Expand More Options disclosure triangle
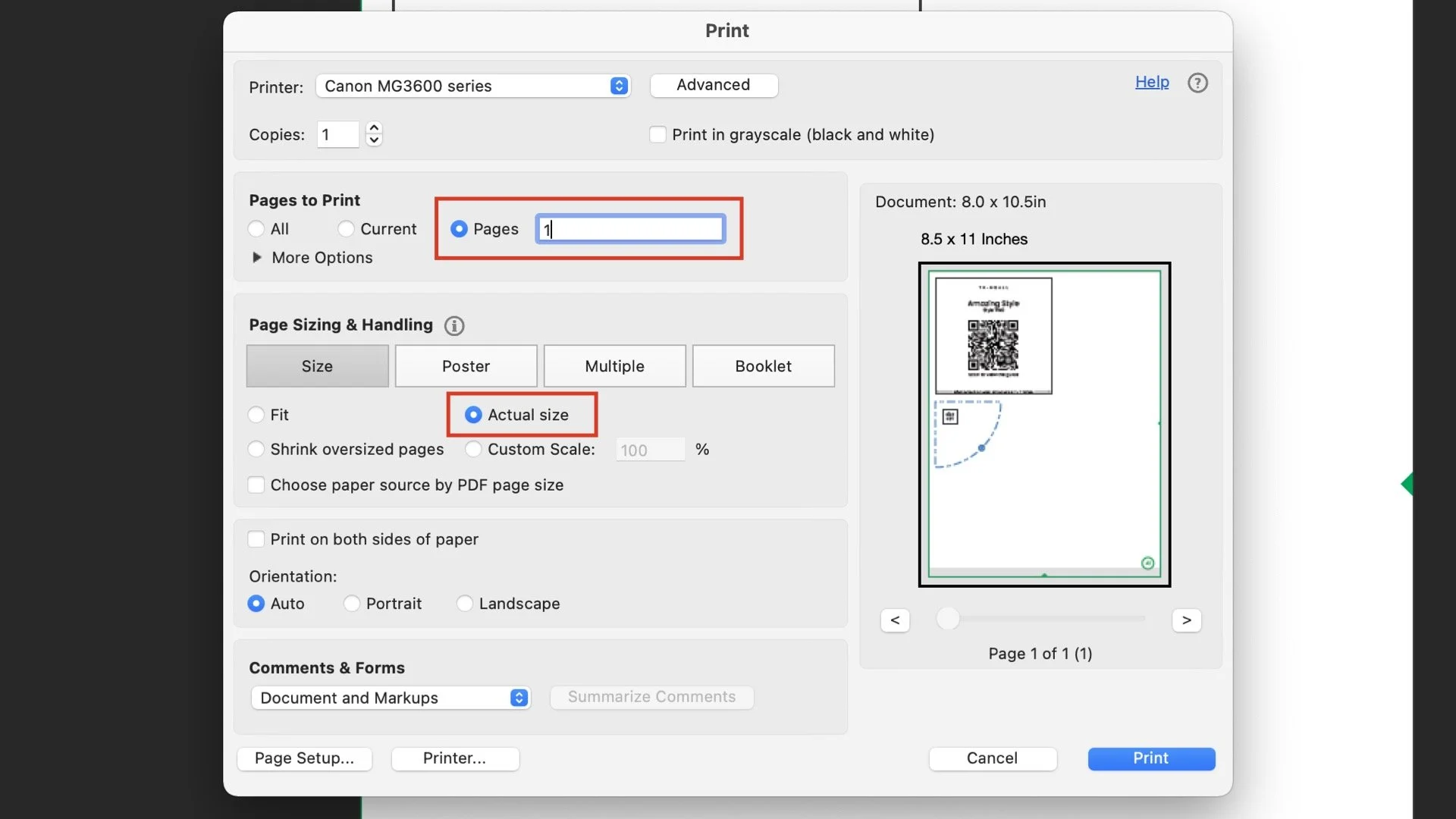Image resolution: width=1456 pixels, height=819 pixels. coord(257,258)
